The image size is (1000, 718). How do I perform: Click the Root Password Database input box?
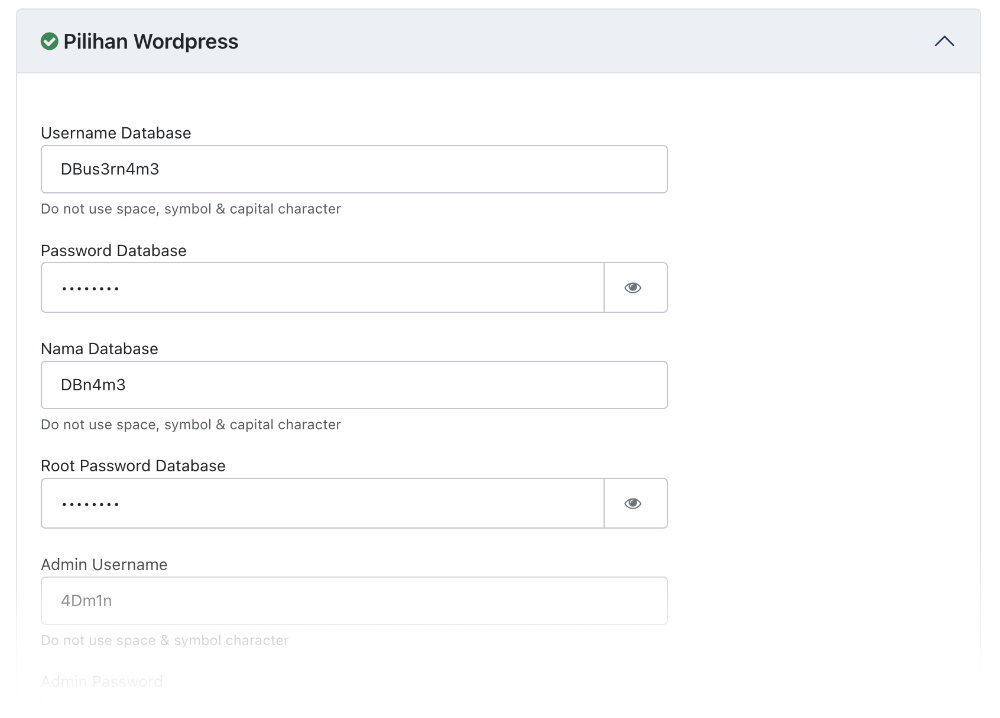point(322,503)
